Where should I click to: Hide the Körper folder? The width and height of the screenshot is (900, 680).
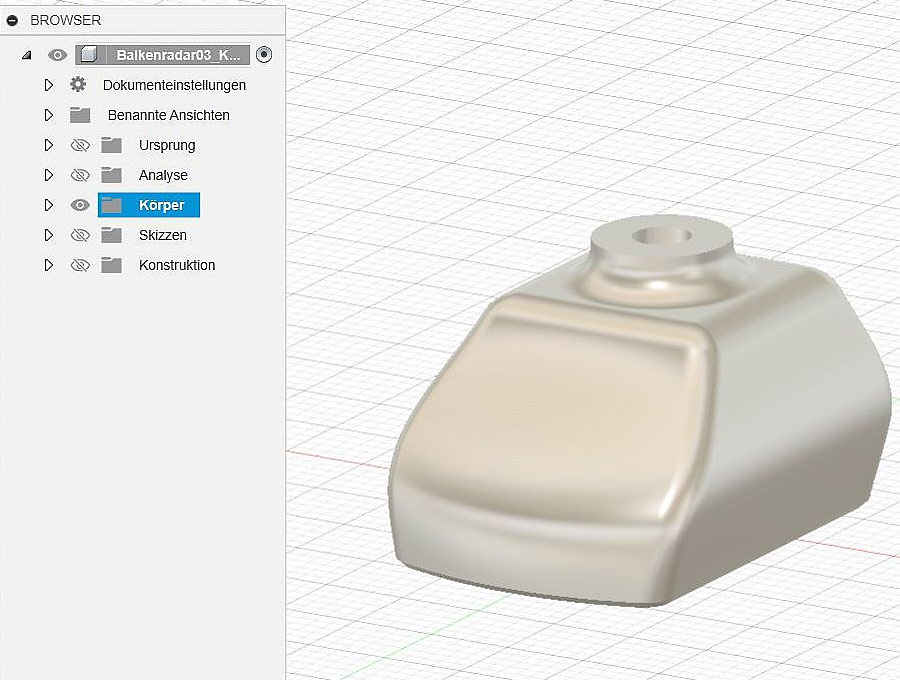click(x=80, y=205)
